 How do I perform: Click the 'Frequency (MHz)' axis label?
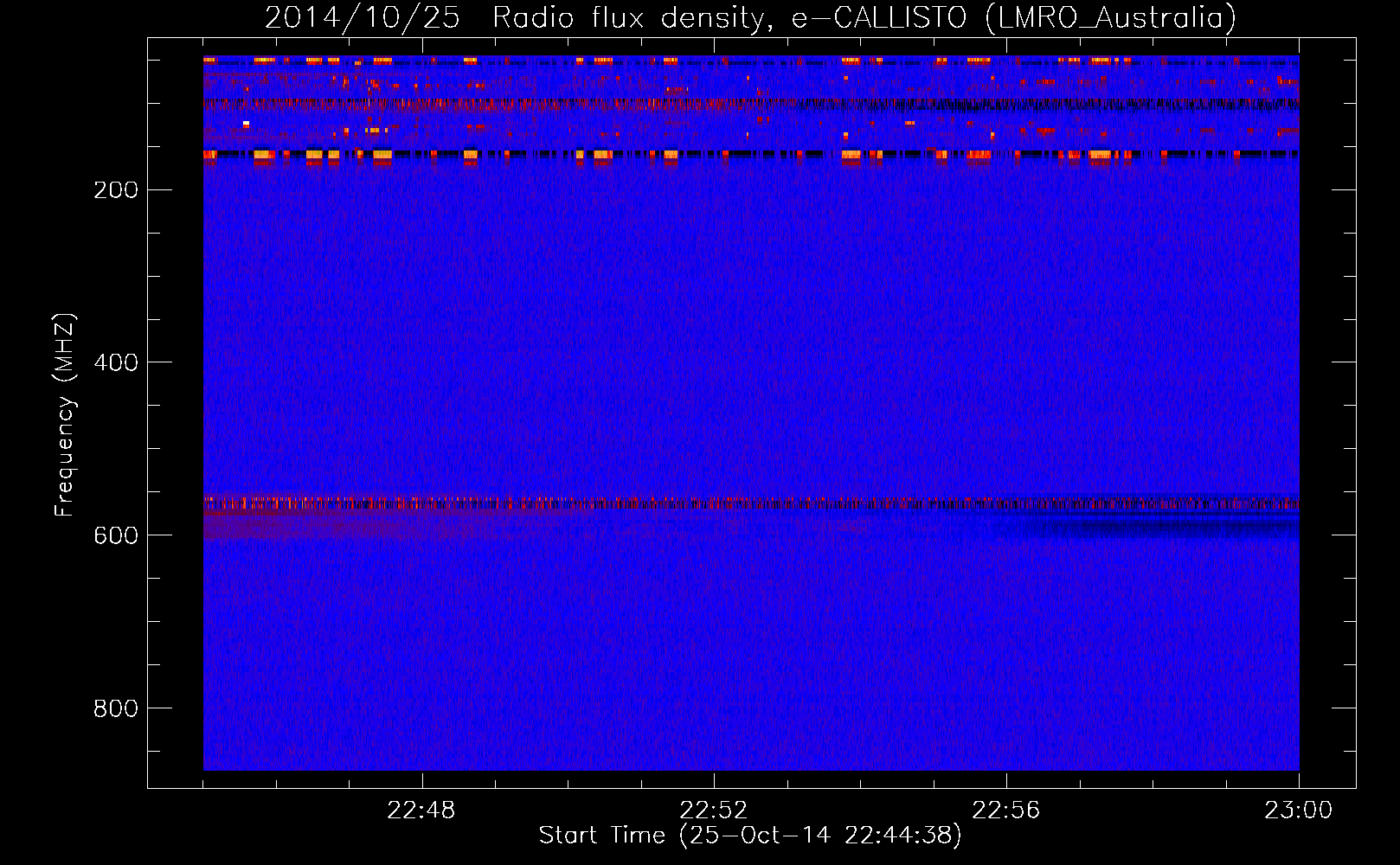65,414
